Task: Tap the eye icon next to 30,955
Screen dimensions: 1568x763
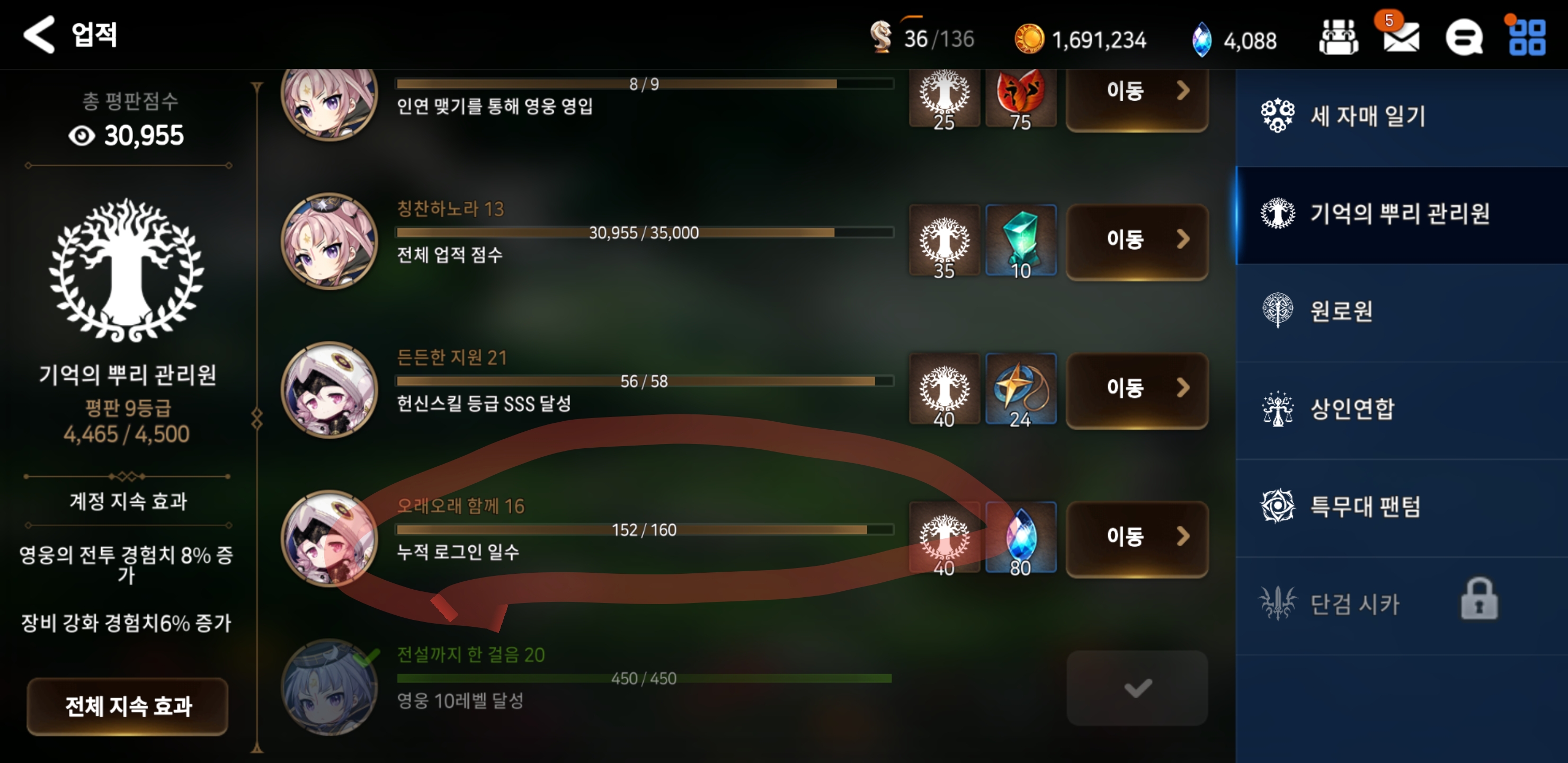Action: 82,135
